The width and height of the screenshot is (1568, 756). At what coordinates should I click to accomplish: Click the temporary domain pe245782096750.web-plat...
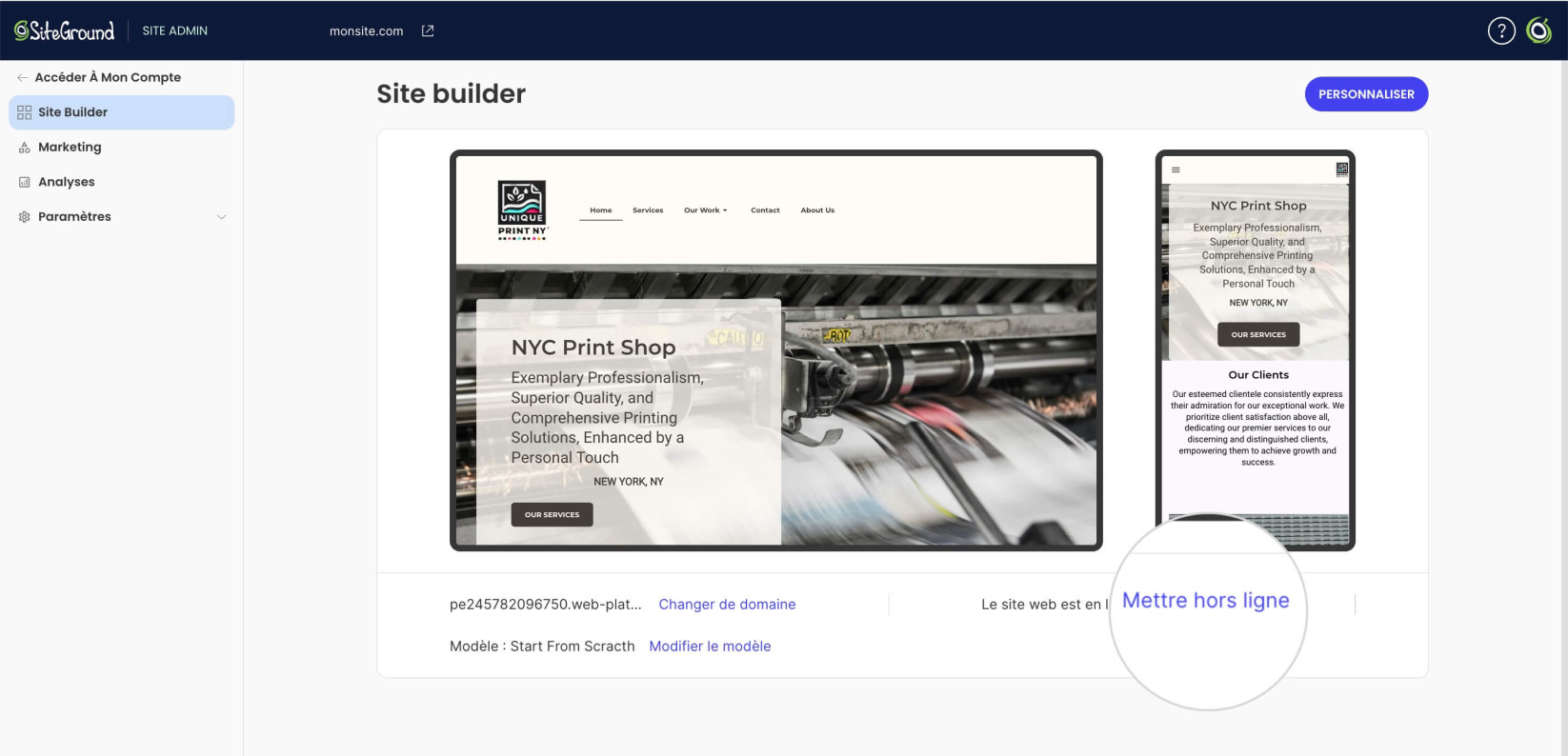(545, 605)
